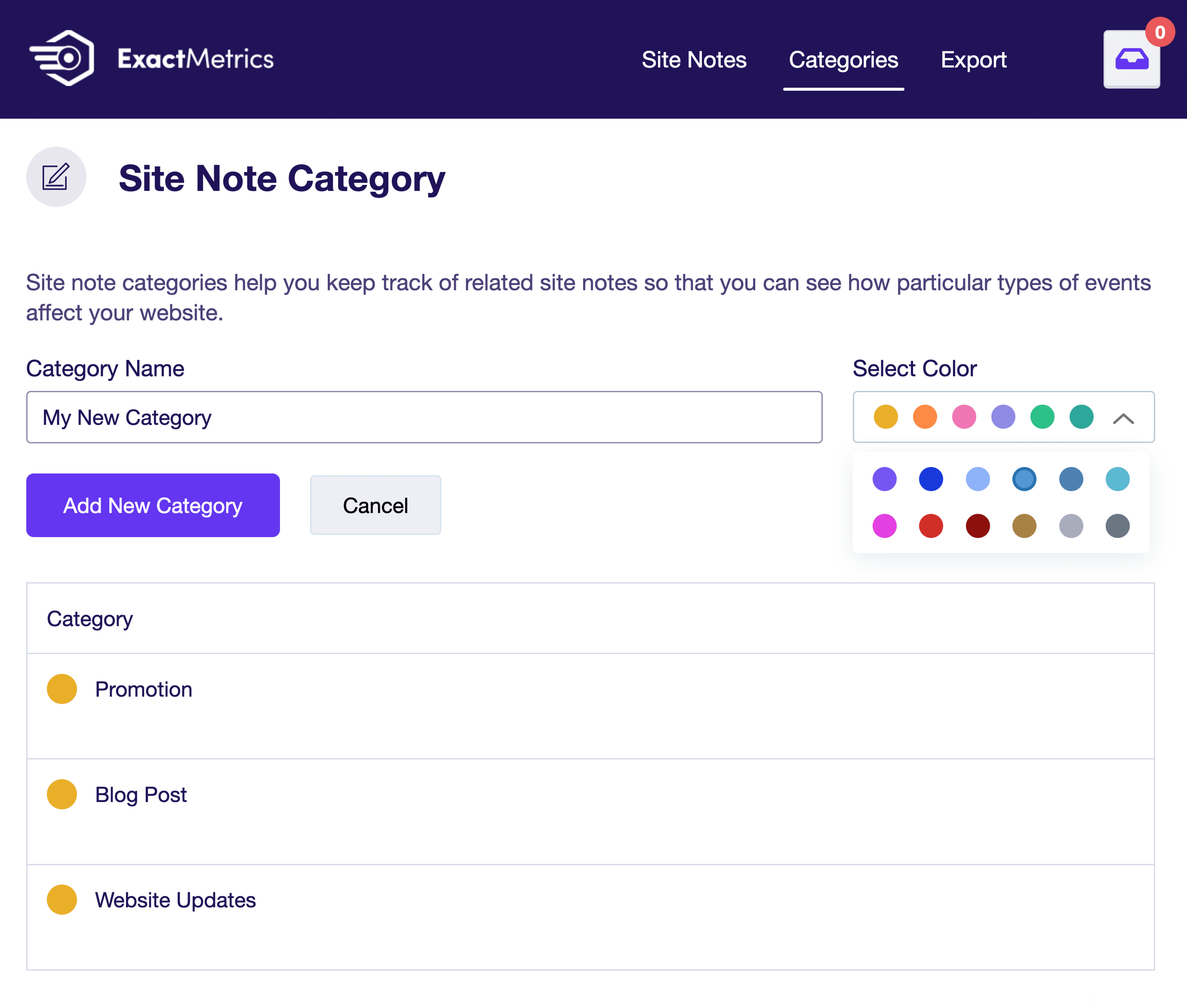
Task: Click the Website Updates category row text
Action: (x=175, y=900)
